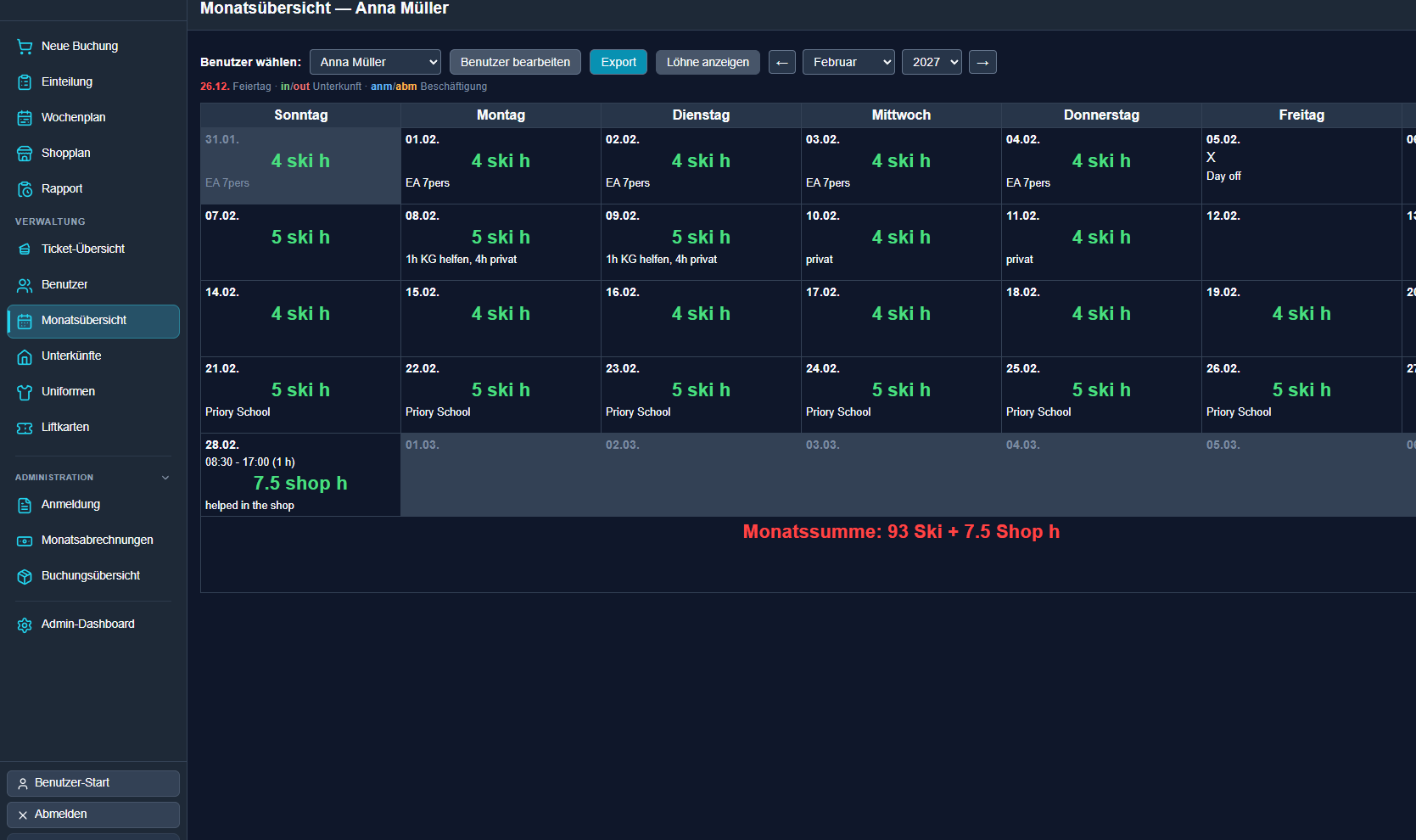The image size is (1416, 840).
Task: Open the Benutzer wählen dropdown
Action: [x=375, y=62]
